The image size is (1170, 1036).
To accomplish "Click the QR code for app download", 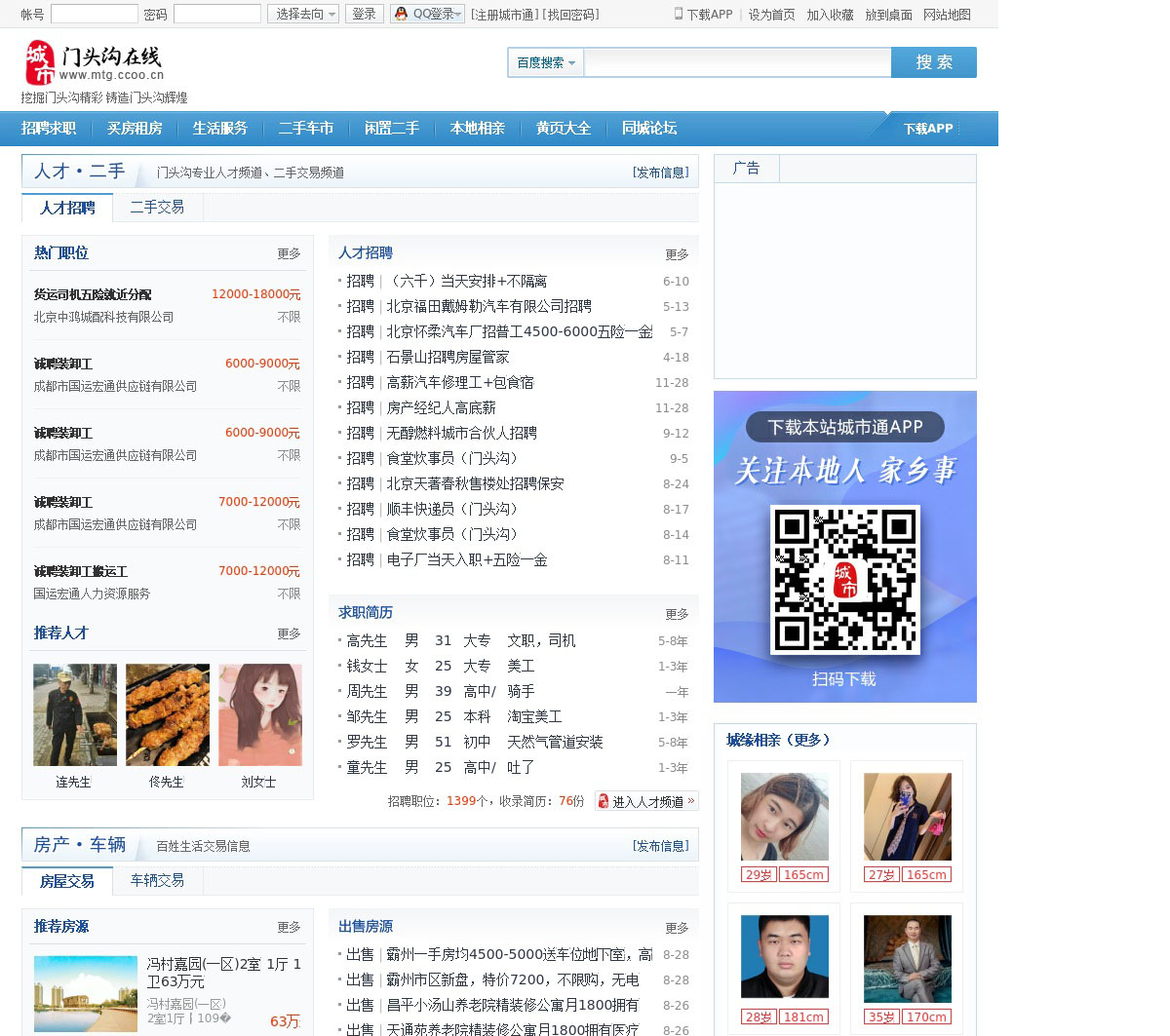I will [844, 579].
